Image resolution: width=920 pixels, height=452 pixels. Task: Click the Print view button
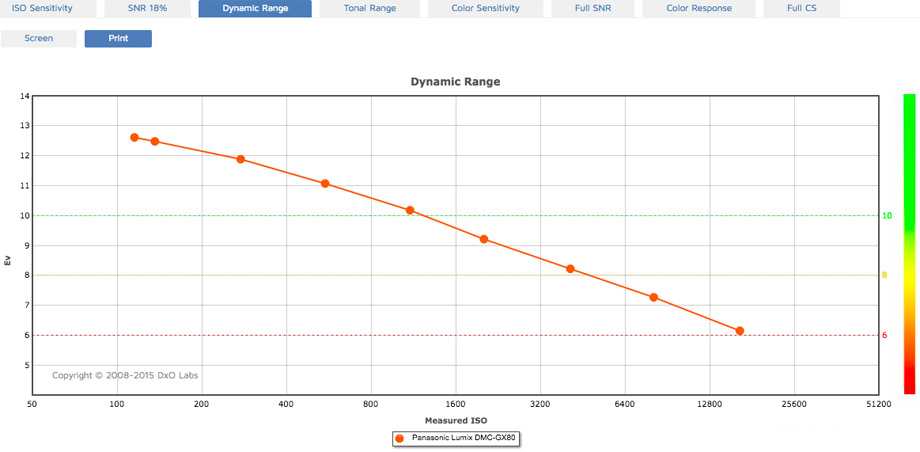118,39
